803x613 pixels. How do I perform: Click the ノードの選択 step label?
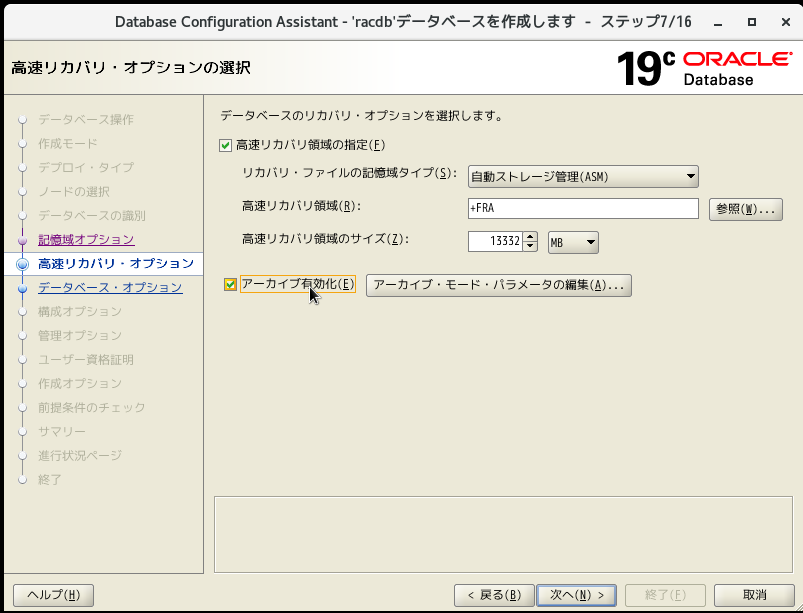(x=74, y=192)
